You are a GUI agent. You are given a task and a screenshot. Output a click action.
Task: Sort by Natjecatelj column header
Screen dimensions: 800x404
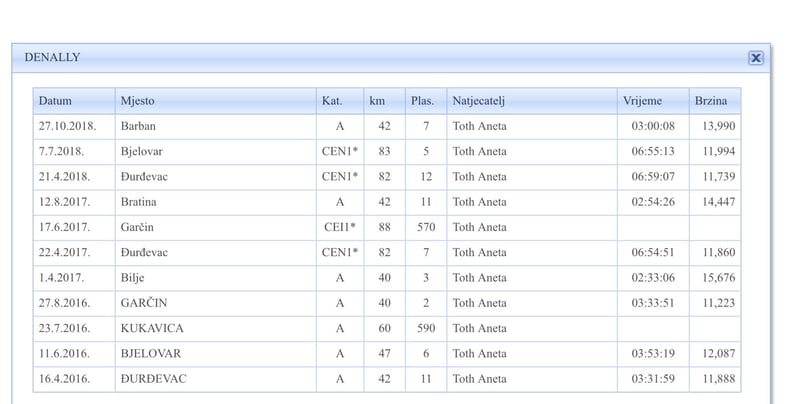pos(482,101)
